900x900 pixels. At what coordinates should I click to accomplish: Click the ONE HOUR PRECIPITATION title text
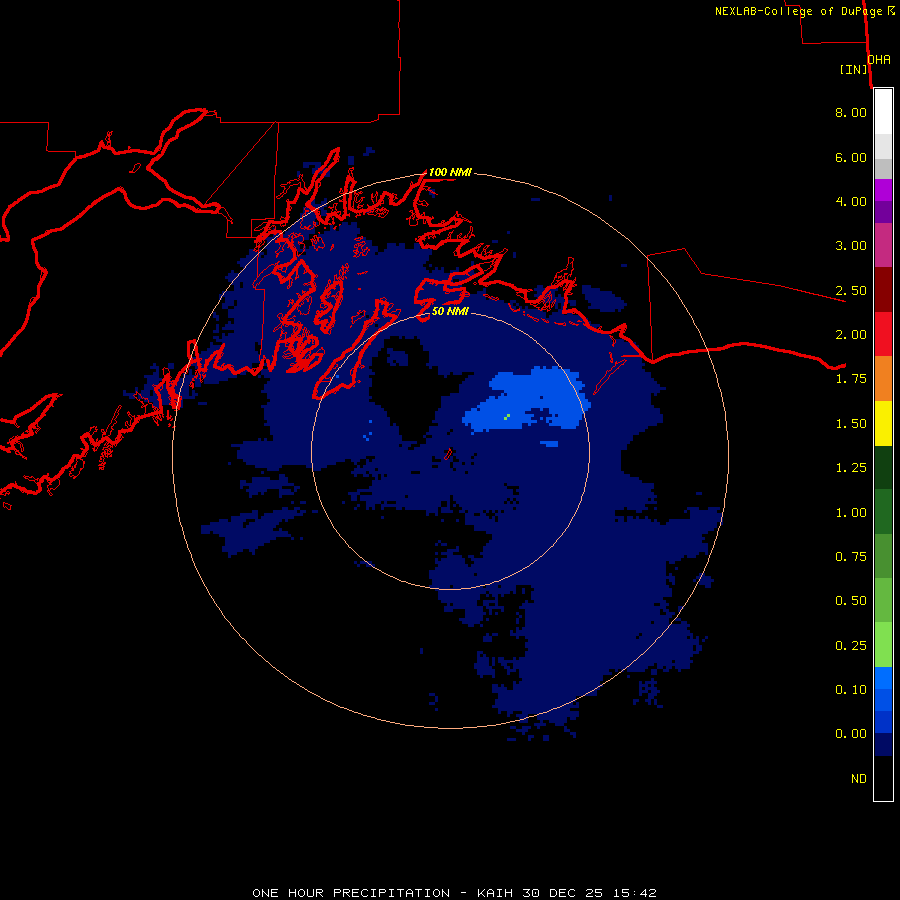pyautogui.click(x=351, y=893)
